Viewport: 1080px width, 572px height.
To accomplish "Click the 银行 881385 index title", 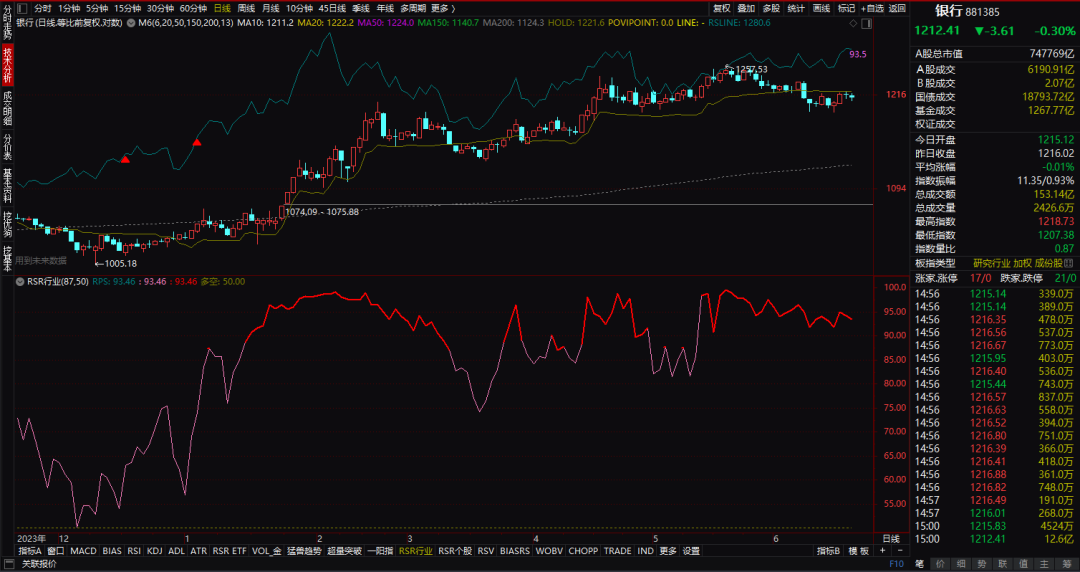I will tap(967, 12).
